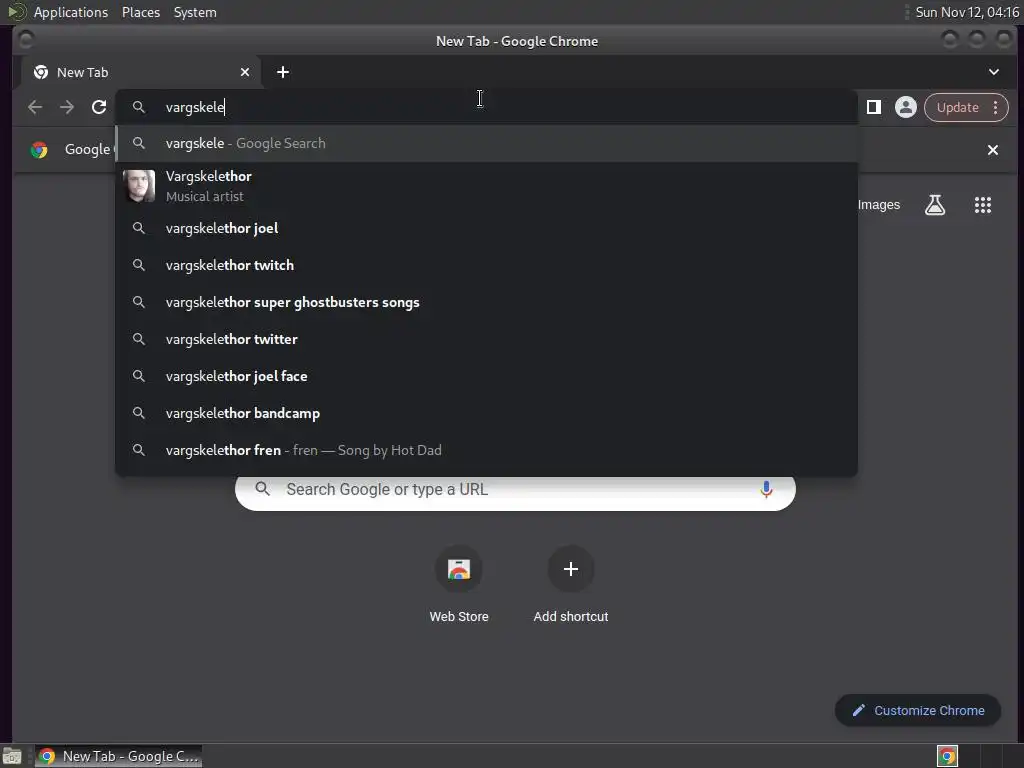Open the Images link
The height and width of the screenshot is (768, 1024).
coord(878,205)
